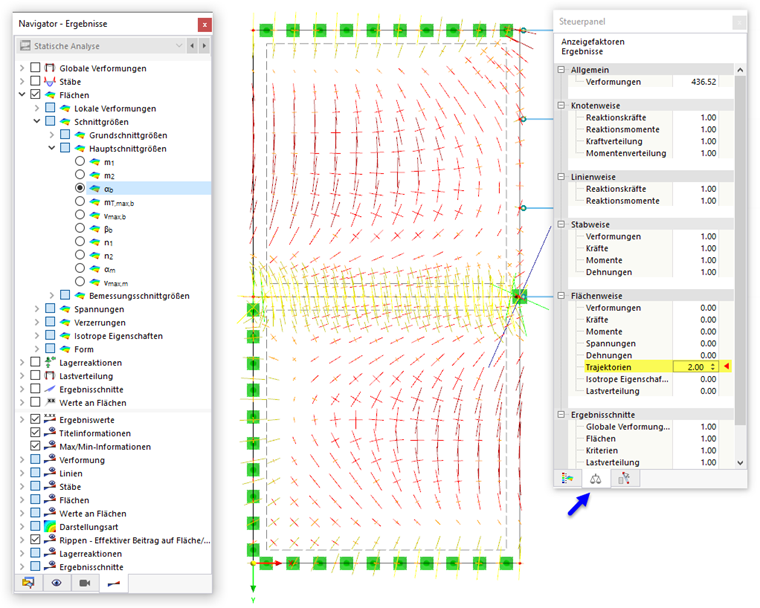Screen dimensions: 760x608
Task: Uncheck the Titelinformationen checkbox
Action: 35,432
